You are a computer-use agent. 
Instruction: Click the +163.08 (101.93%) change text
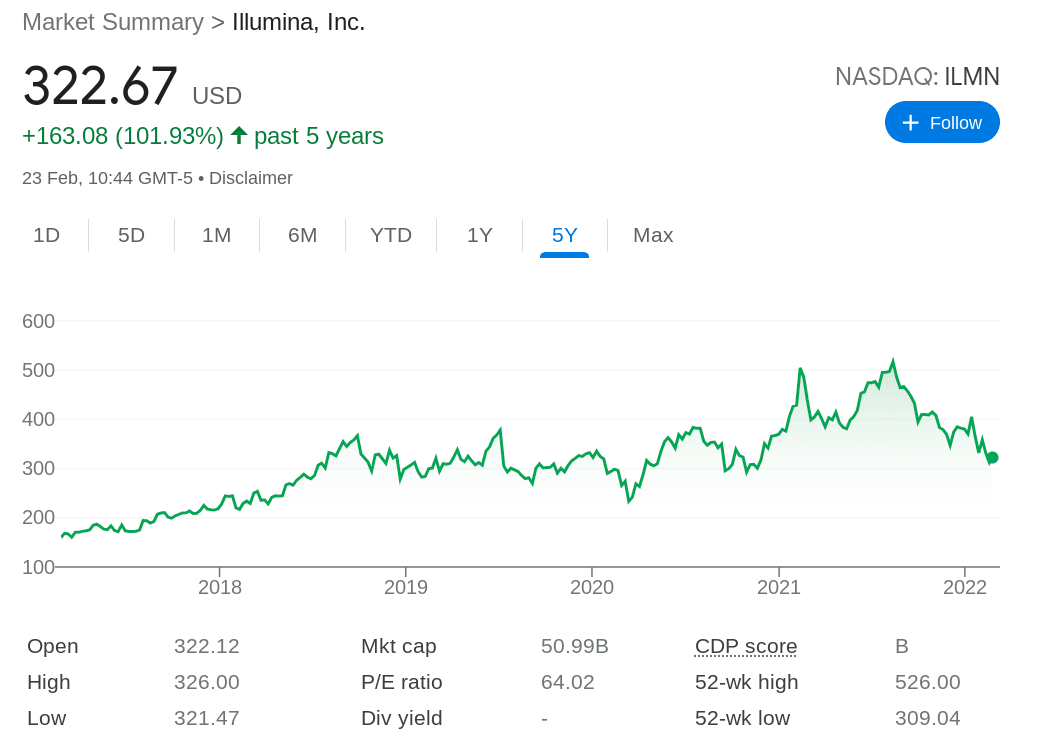[x=123, y=136]
